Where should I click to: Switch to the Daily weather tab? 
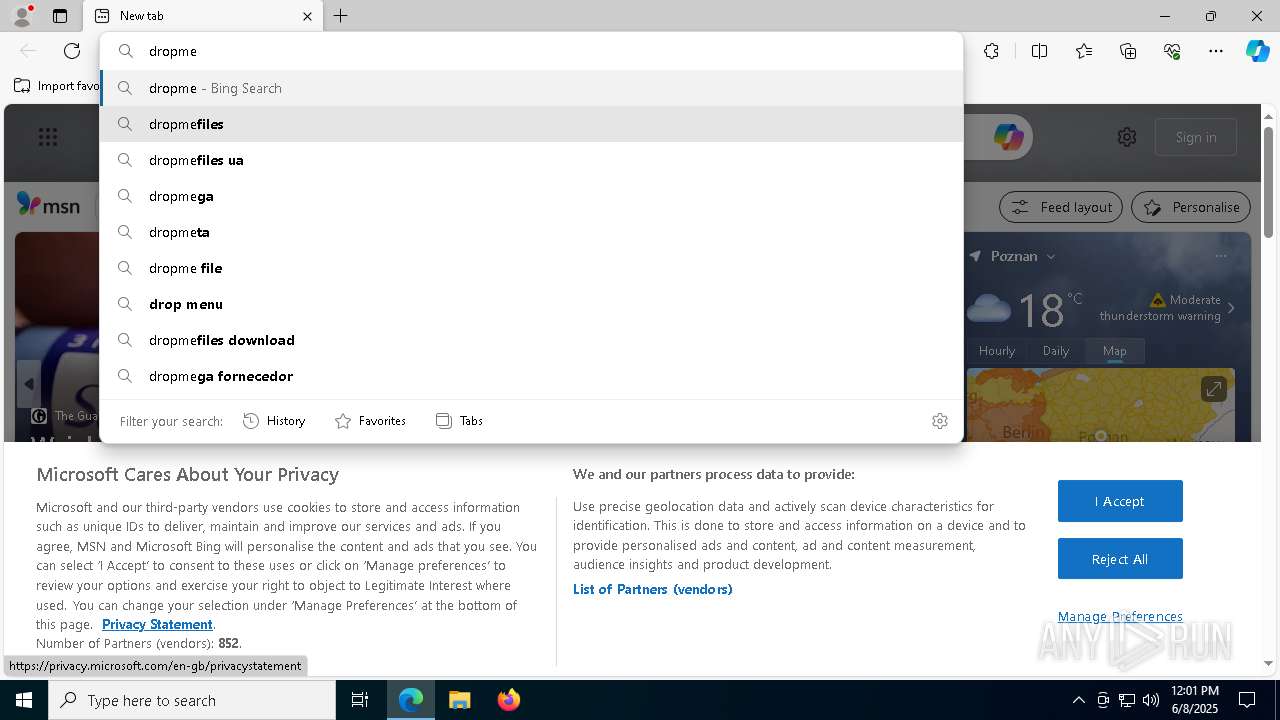pyautogui.click(x=1056, y=351)
